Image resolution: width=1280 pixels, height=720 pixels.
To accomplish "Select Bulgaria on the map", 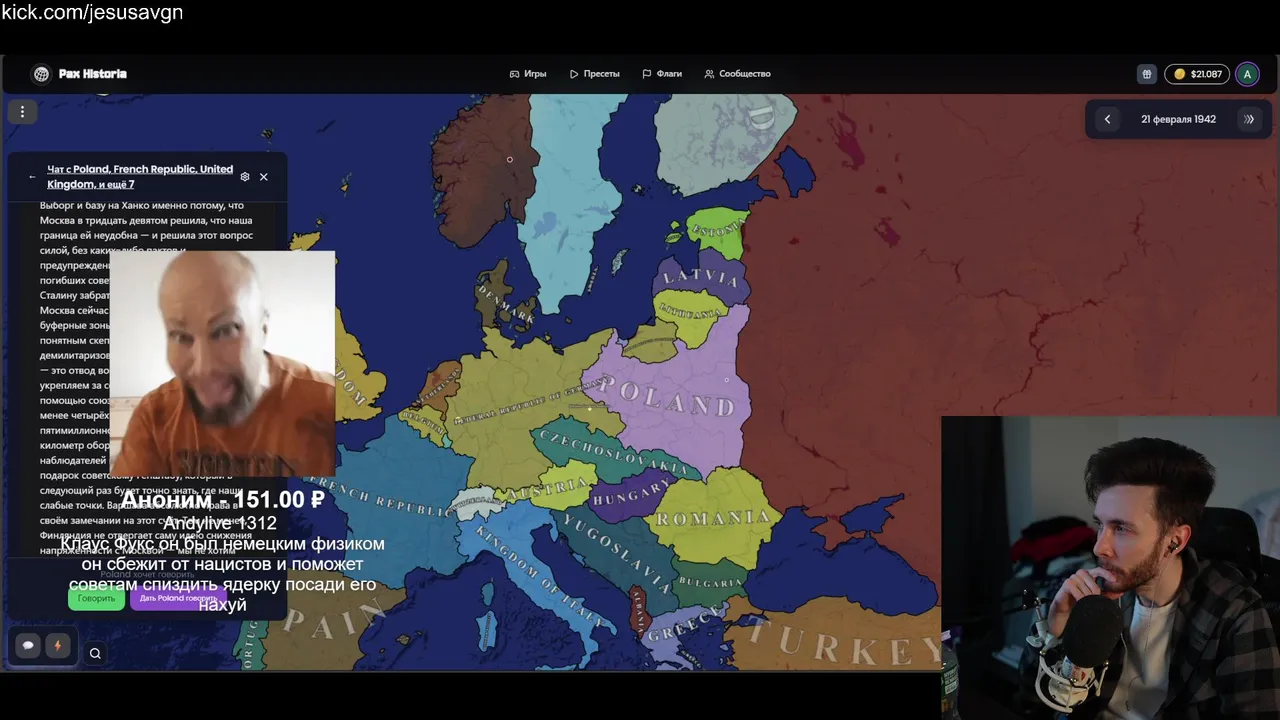I will pos(710,581).
